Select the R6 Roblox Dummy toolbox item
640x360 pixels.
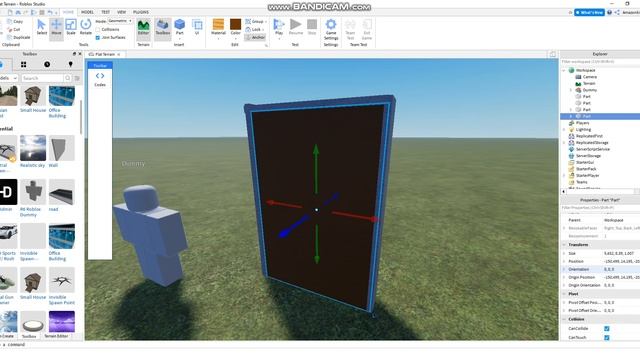point(33,198)
